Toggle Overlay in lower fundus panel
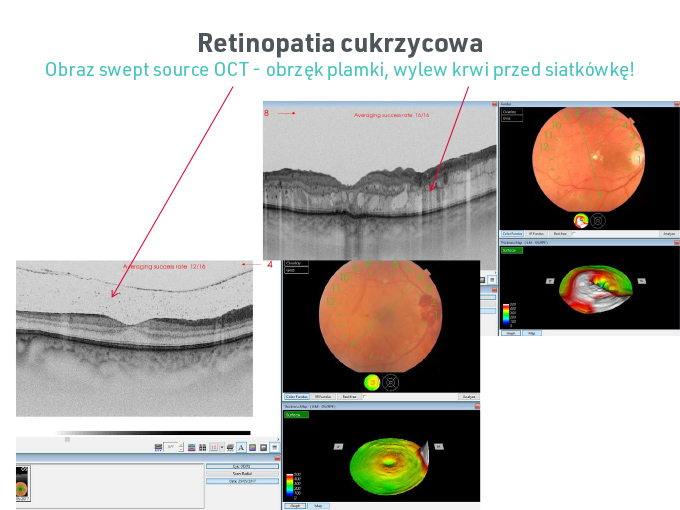Image resolution: width=680 pixels, height=510 pixels. 296,263
